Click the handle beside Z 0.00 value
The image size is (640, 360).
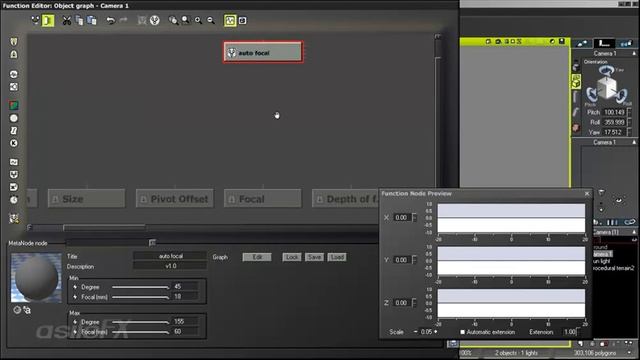tap(414, 303)
